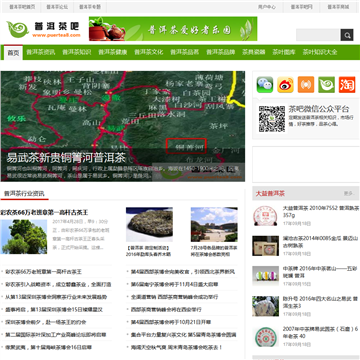The height and width of the screenshot is (360, 360).
Task: Click the tea cake article thumbnail
Action: (149, 224)
